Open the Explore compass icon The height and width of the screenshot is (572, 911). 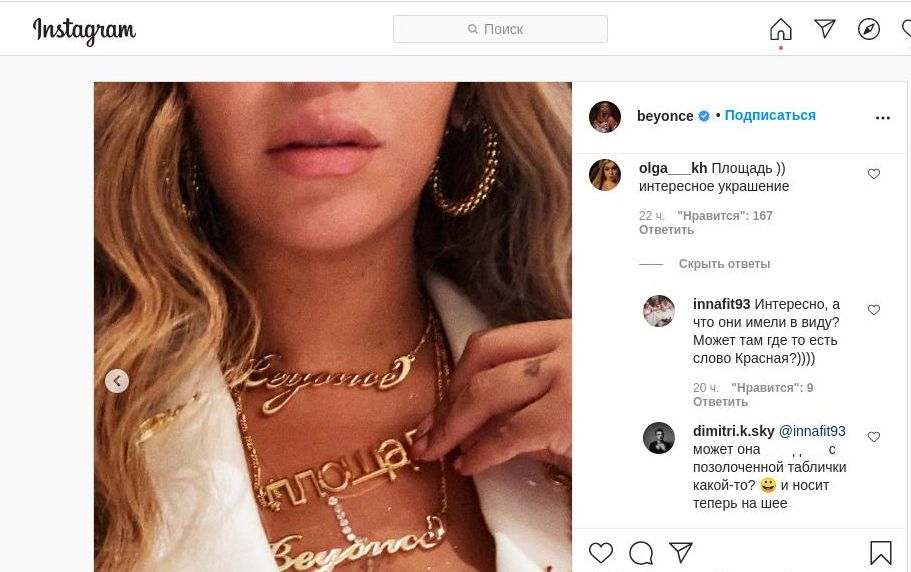pyautogui.click(x=869, y=29)
